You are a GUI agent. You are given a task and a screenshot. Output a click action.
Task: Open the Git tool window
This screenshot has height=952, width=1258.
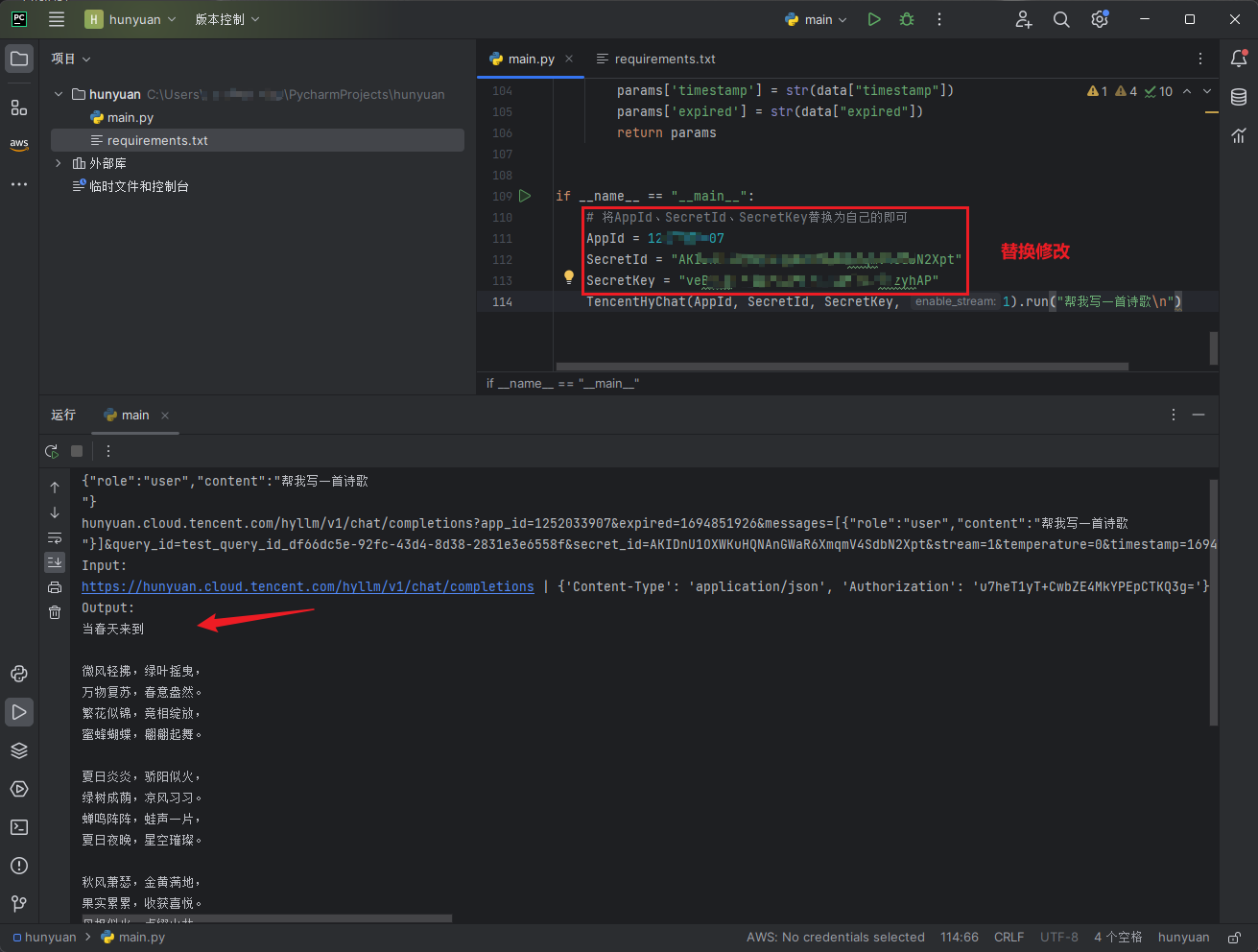19,903
